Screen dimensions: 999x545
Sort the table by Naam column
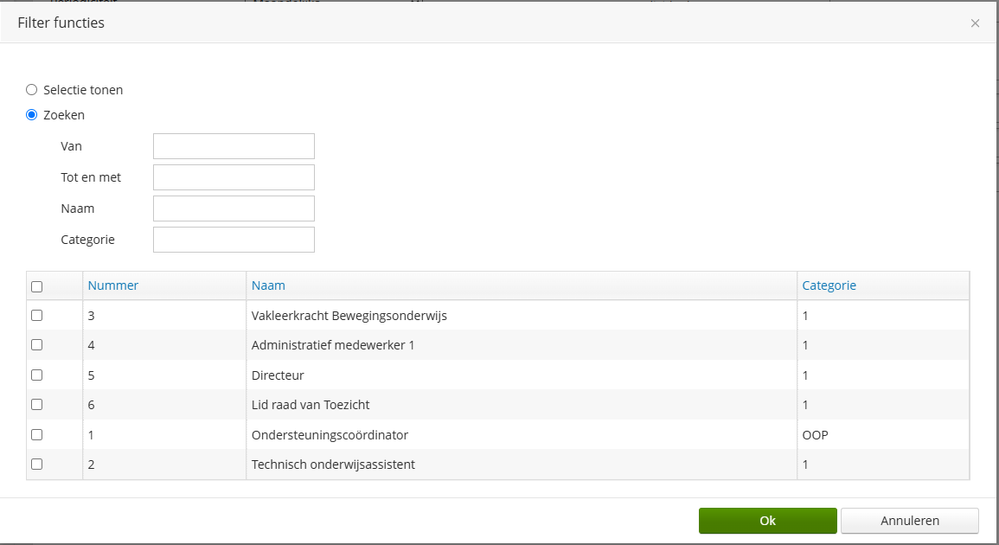pyautogui.click(x=268, y=285)
